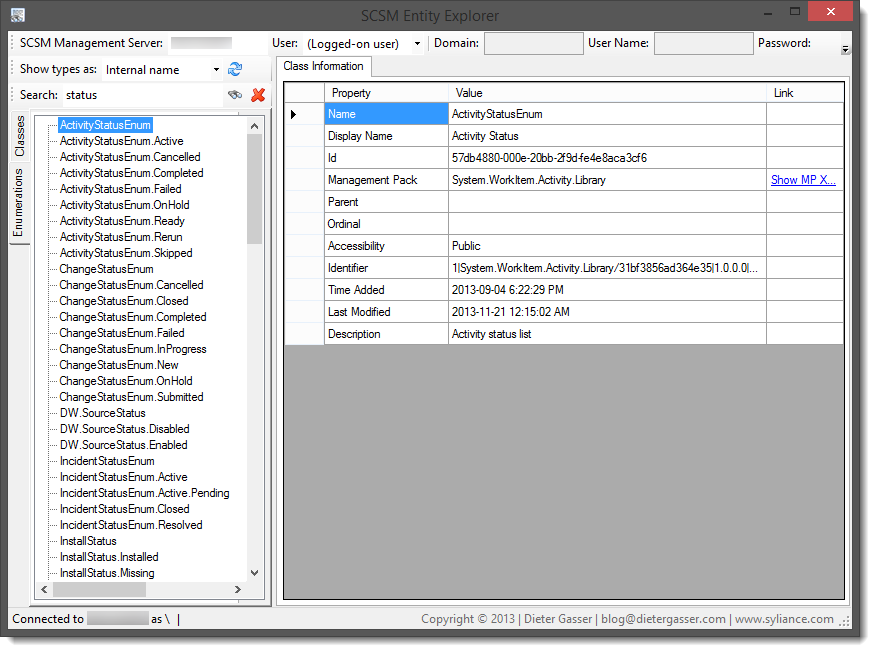
Task: Clear search with the red X icon
Action: pos(258,95)
